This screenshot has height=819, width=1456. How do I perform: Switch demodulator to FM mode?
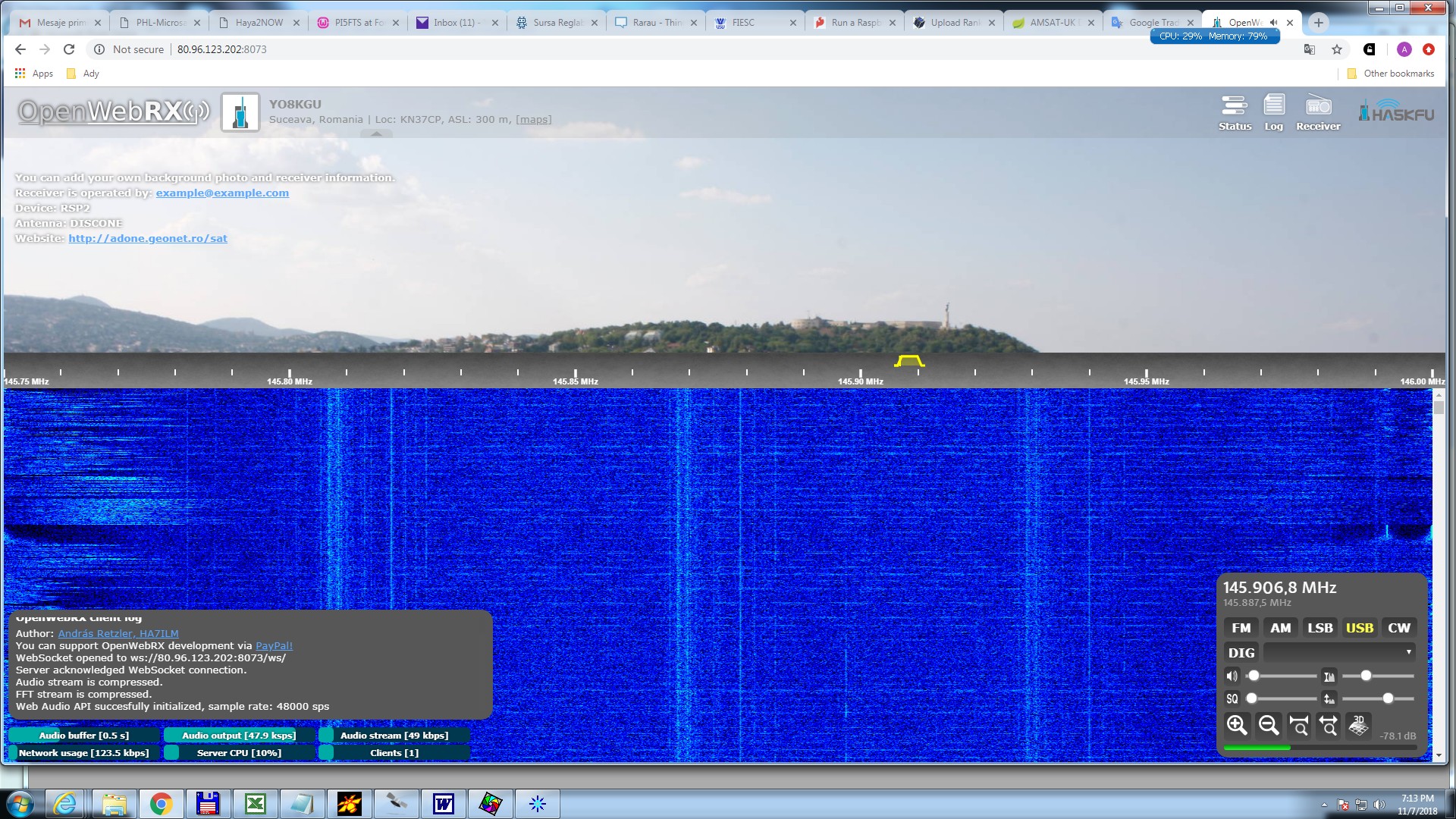point(1241,628)
